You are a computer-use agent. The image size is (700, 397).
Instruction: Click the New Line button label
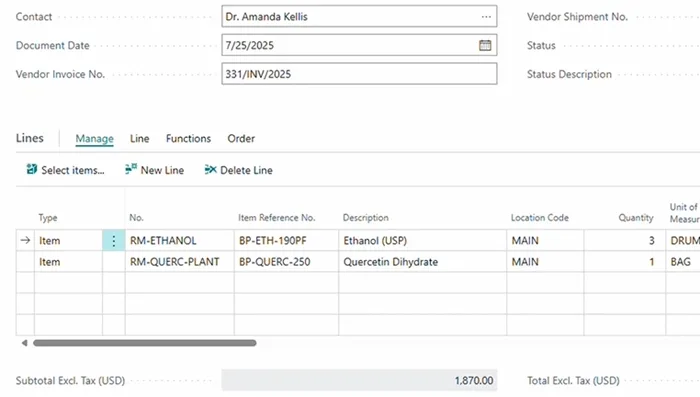point(162,170)
